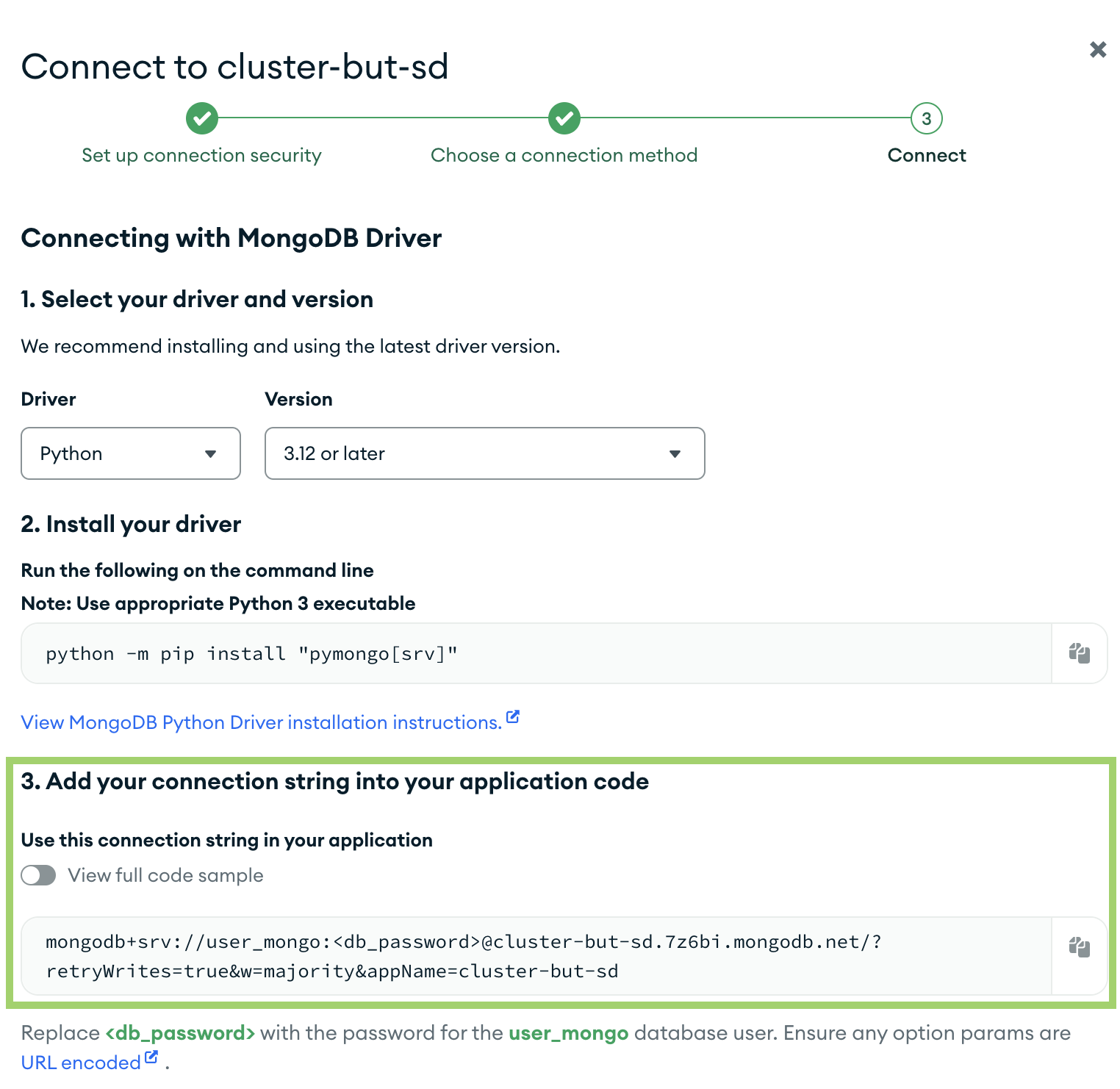Open the Driver dropdown showing Python

[131, 453]
